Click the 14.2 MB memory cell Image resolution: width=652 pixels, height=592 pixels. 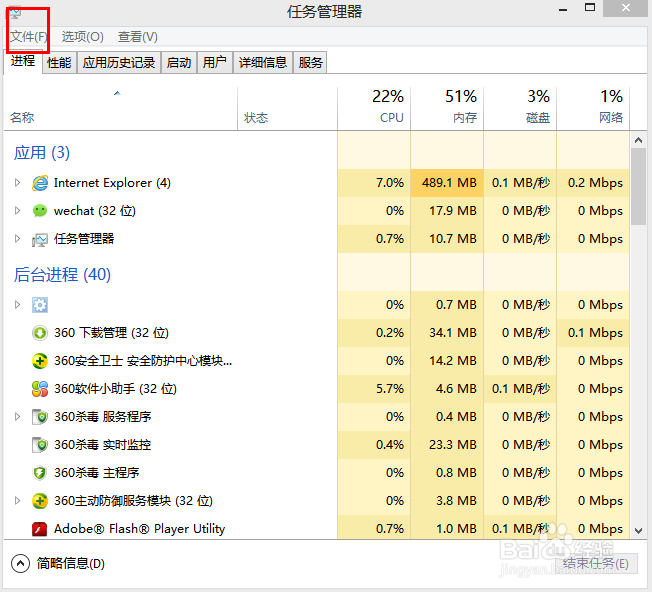[447, 361]
